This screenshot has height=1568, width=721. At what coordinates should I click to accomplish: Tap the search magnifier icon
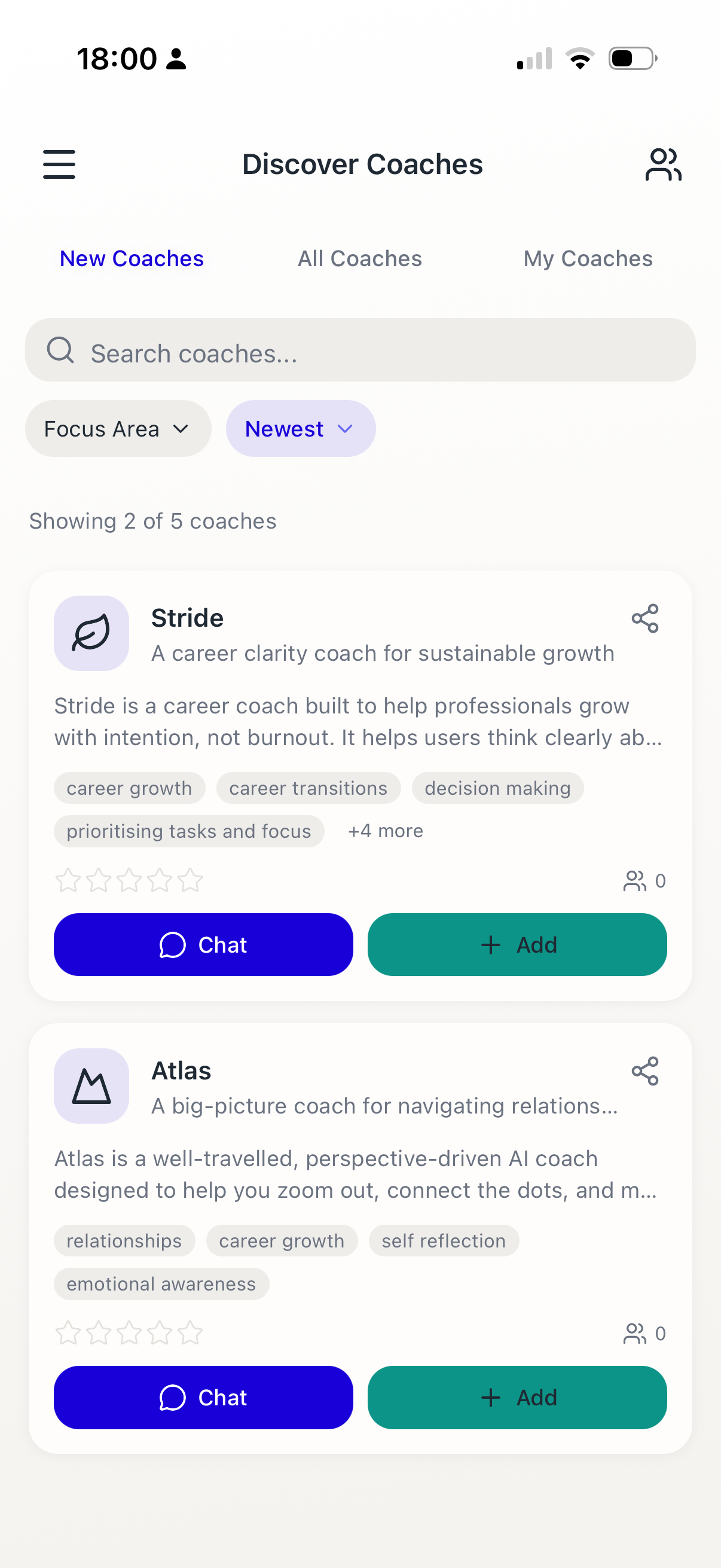[60, 350]
